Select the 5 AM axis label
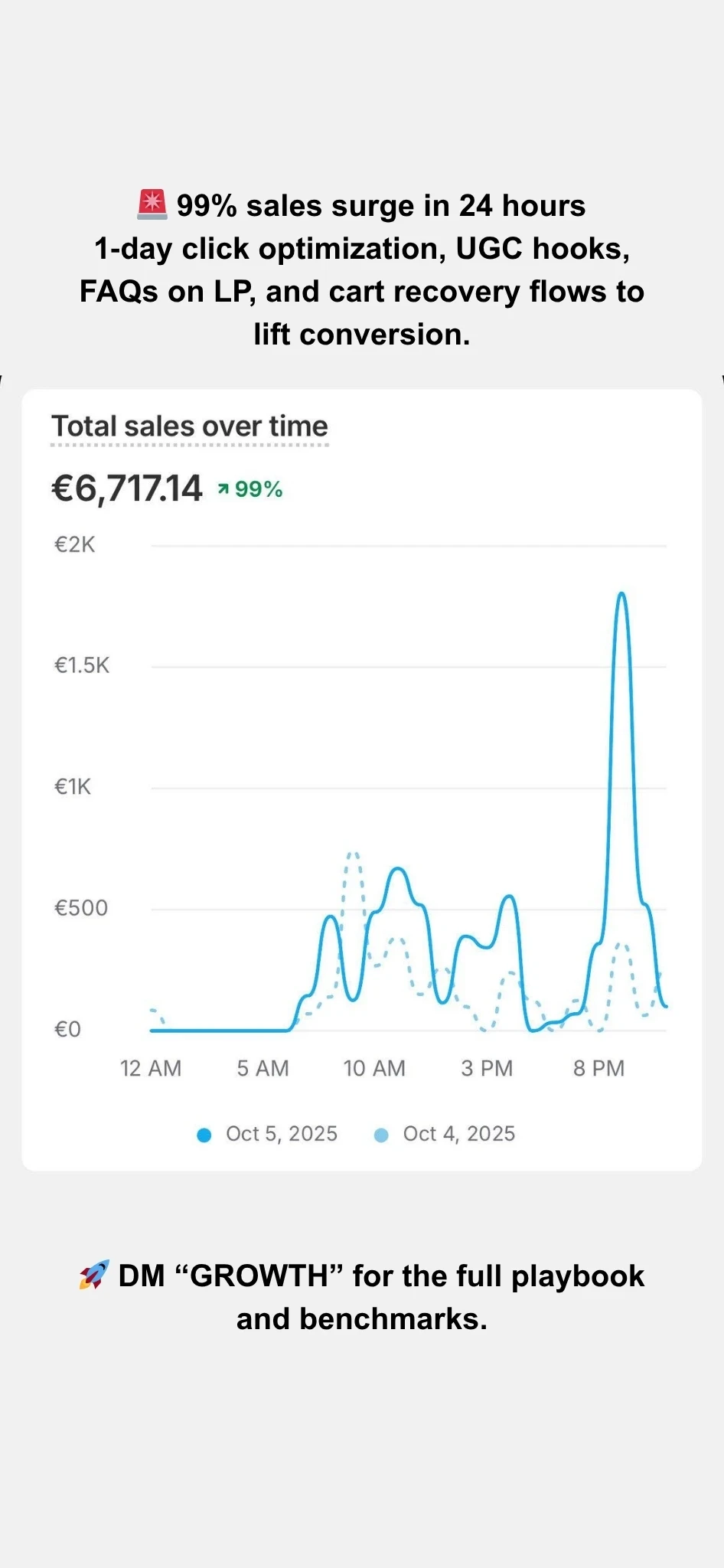 (x=263, y=1068)
